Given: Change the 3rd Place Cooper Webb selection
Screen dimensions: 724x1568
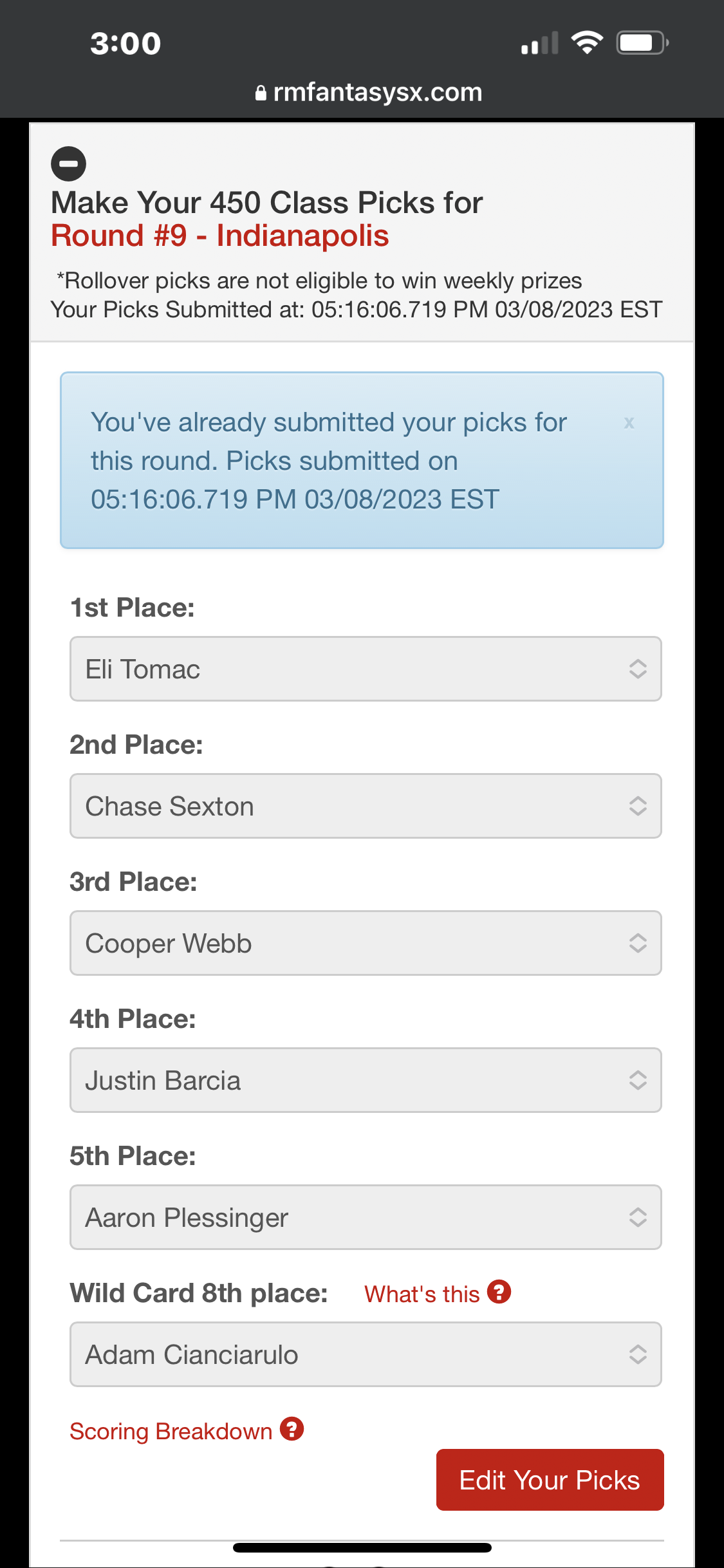Looking at the screenshot, I should coord(365,943).
